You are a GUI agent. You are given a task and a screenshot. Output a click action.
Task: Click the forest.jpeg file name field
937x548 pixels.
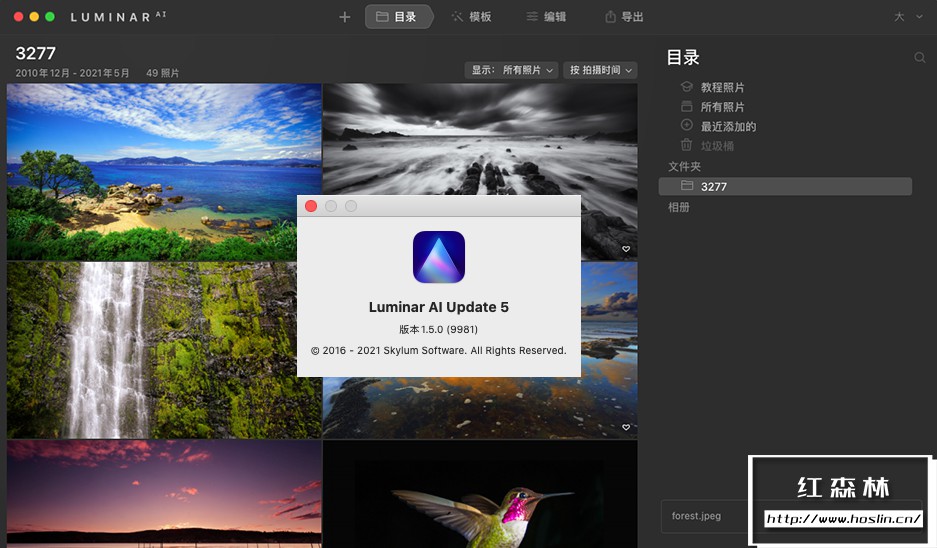click(705, 516)
